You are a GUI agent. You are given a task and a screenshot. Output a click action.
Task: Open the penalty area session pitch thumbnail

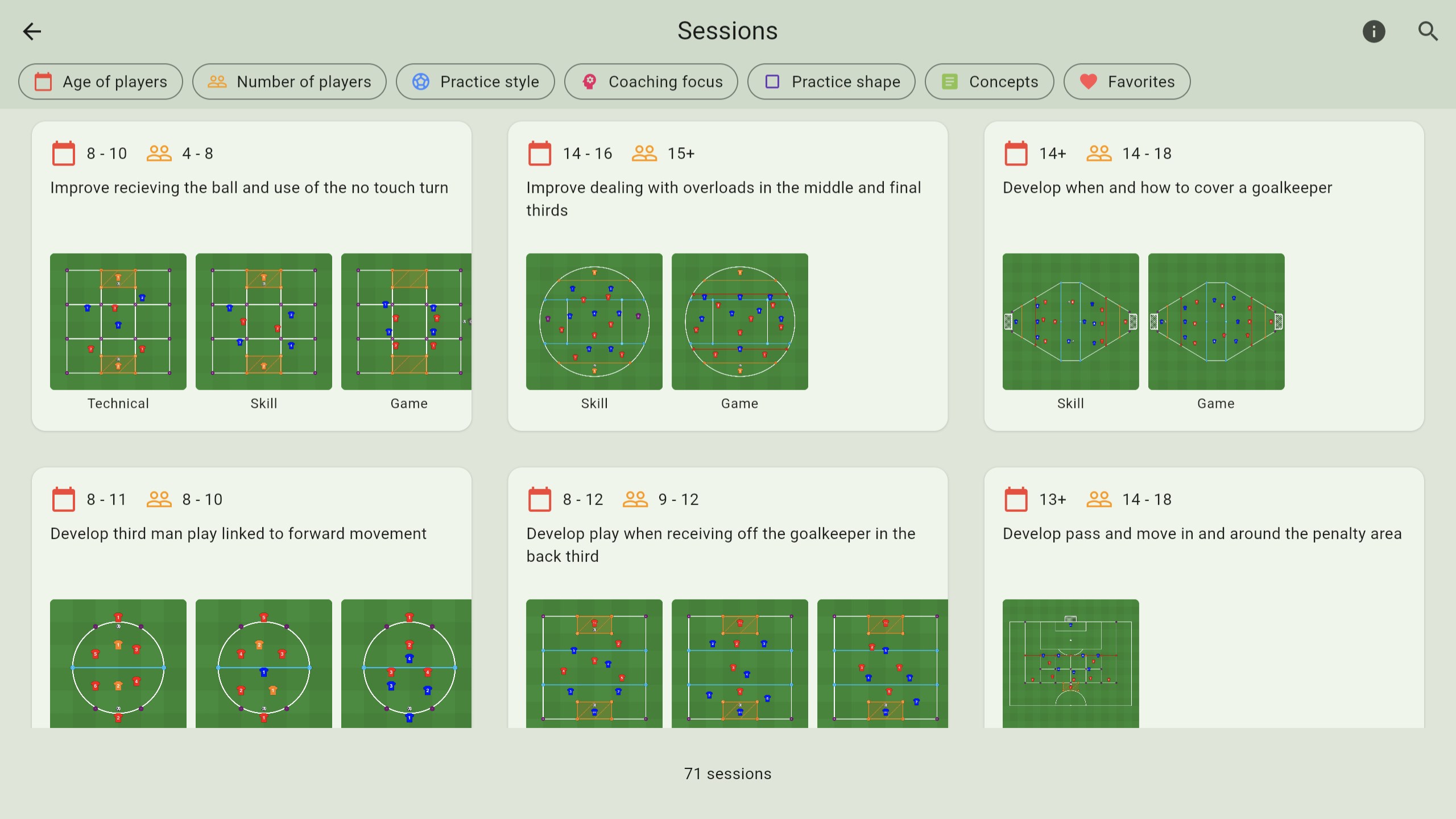click(1070, 663)
